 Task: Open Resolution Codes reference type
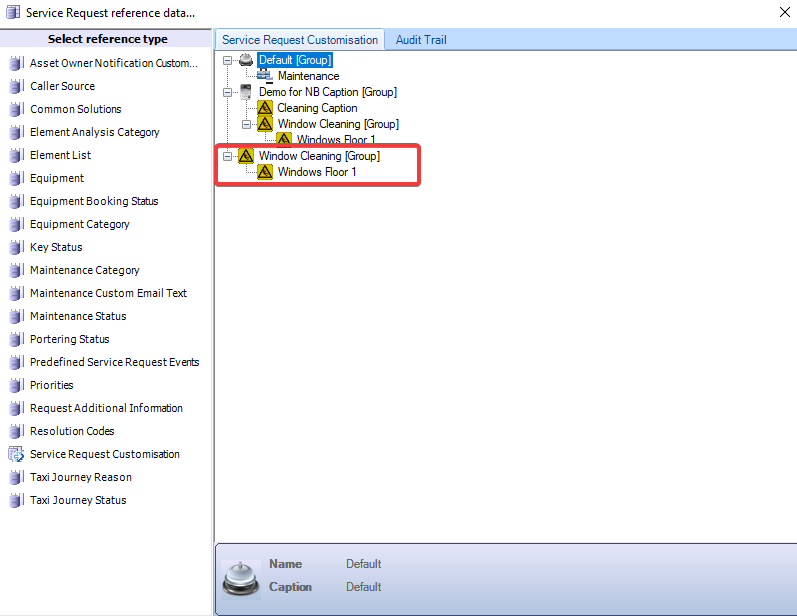(x=72, y=431)
